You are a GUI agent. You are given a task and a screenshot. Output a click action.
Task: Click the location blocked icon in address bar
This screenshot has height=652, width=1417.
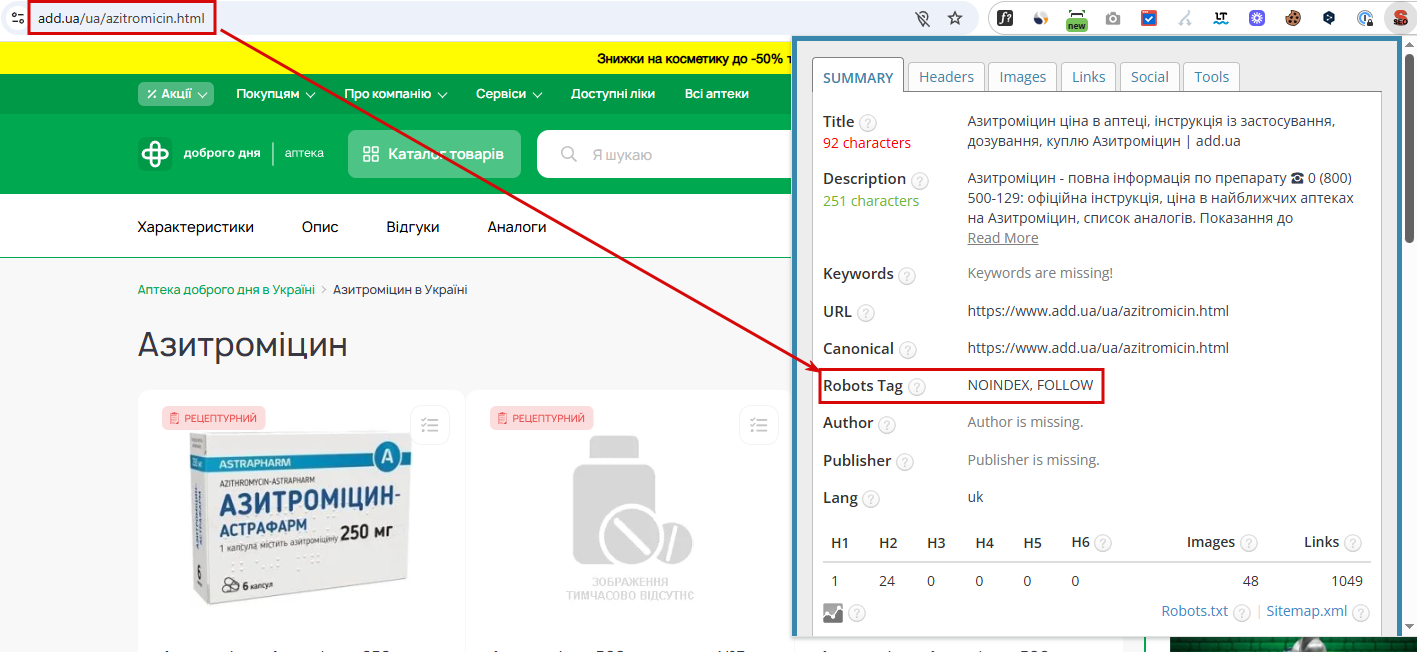(923, 18)
